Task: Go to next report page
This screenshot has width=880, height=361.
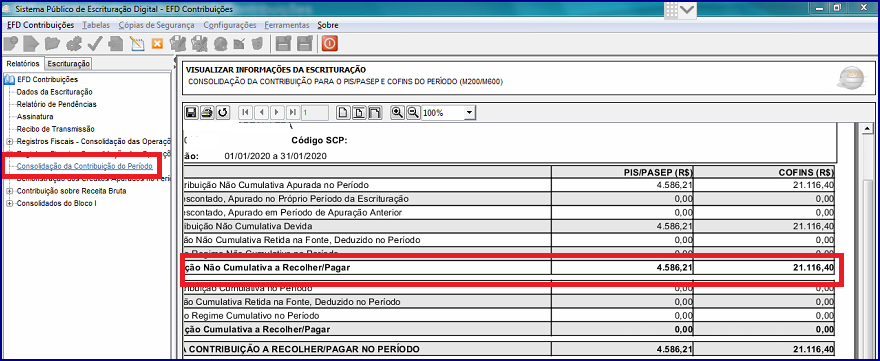Action: (277, 113)
